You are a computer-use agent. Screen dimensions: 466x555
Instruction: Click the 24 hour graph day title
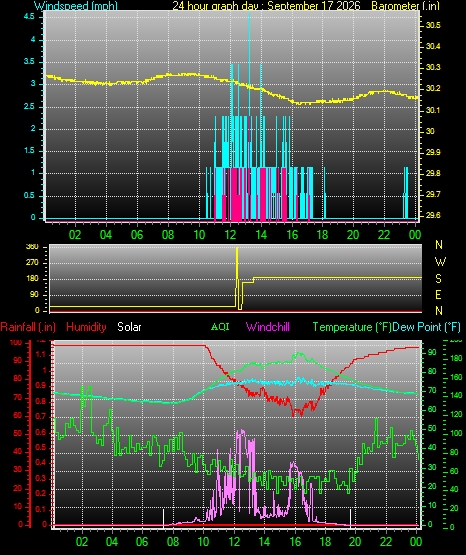(266, 6)
